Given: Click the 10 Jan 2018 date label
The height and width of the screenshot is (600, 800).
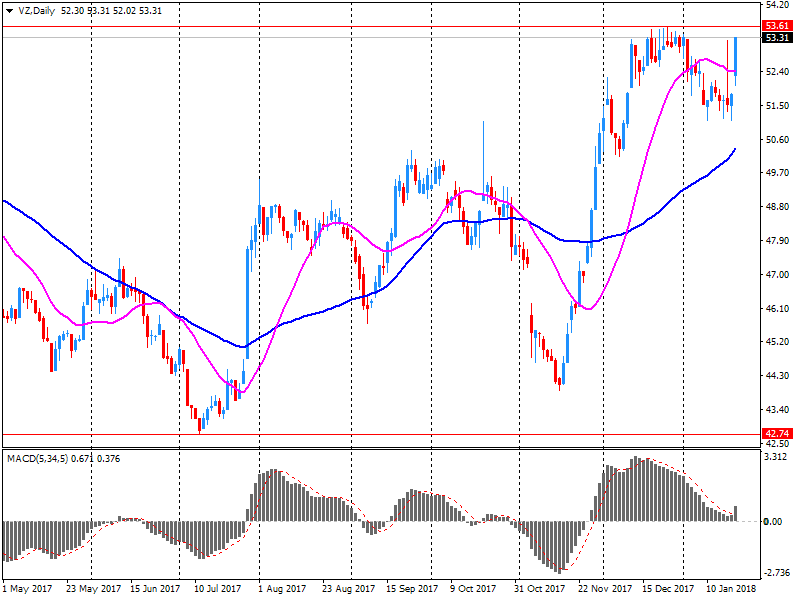Looking at the screenshot, I should pyautogui.click(x=731, y=589).
